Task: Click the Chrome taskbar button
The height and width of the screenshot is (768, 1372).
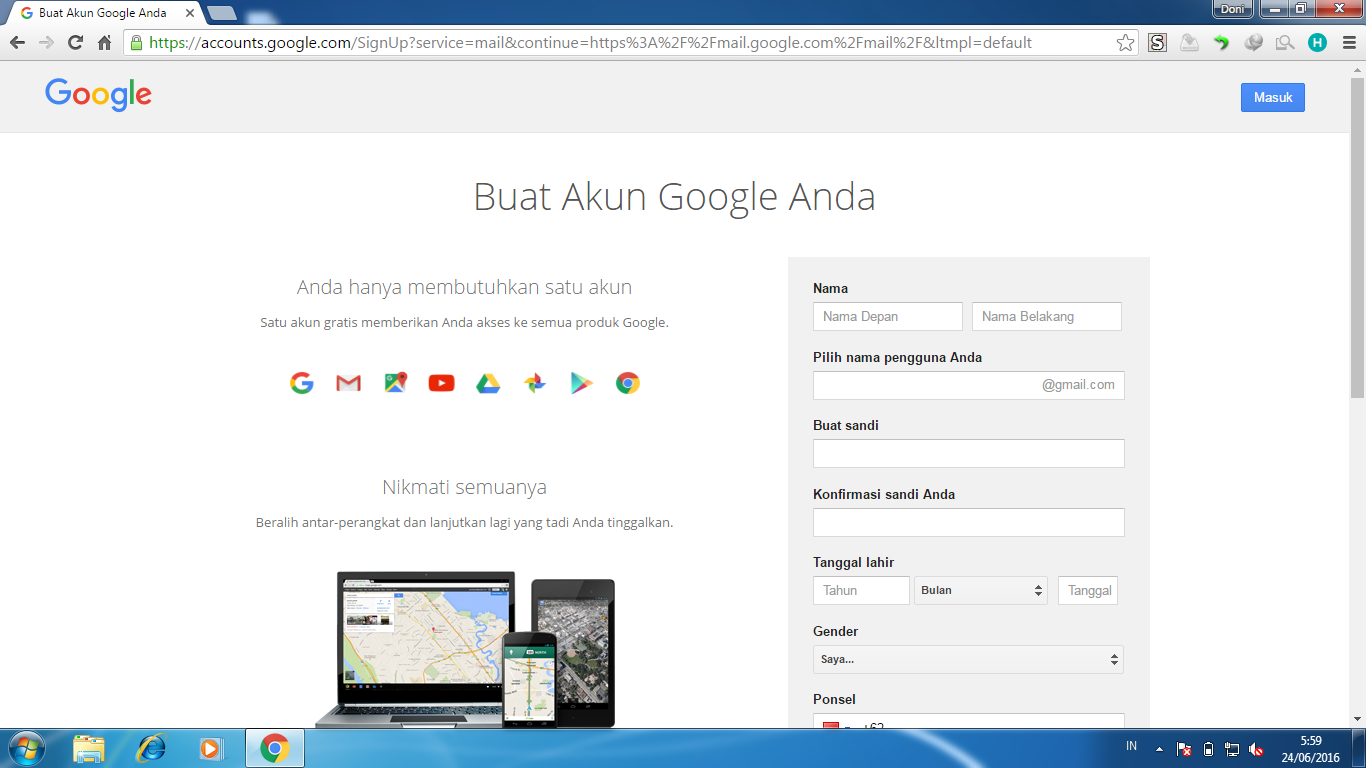Action: 274,748
